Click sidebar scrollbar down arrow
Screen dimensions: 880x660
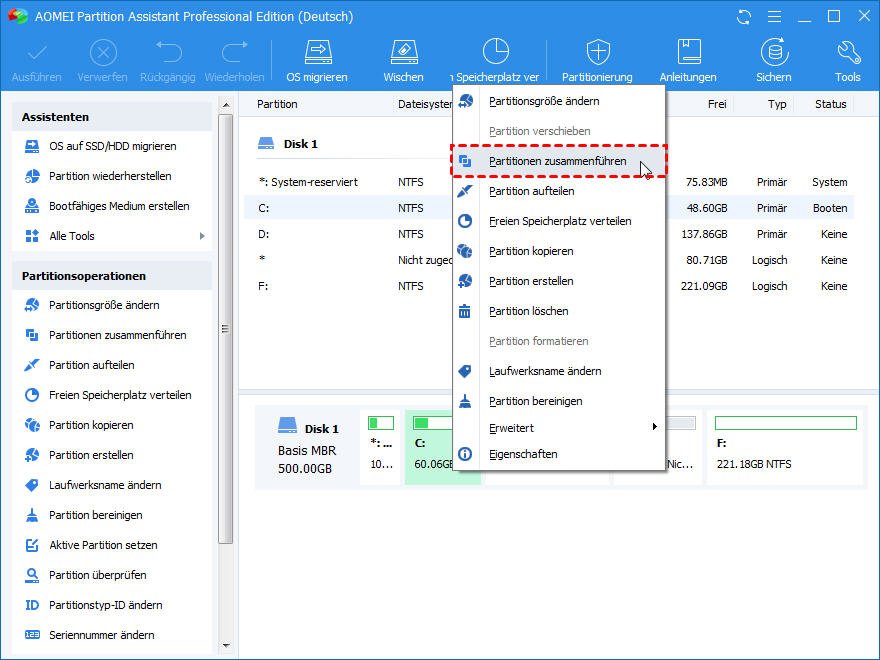point(226,646)
